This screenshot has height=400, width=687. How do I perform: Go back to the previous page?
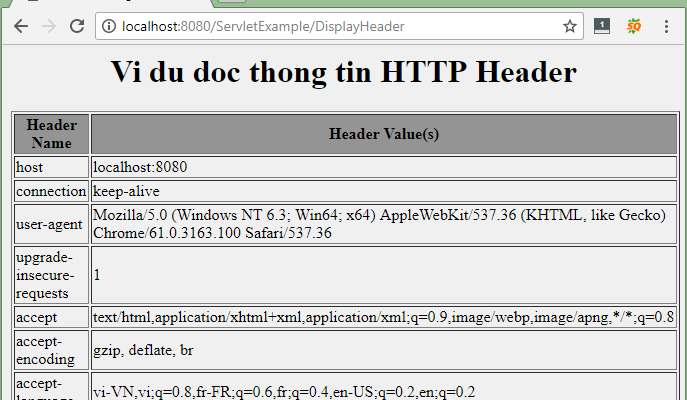tap(20, 26)
